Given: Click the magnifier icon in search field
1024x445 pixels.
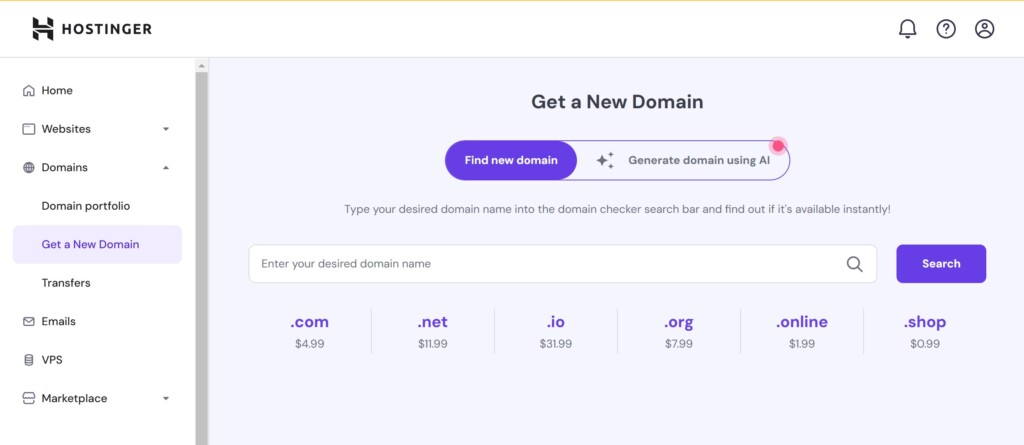Looking at the screenshot, I should [x=854, y=264].
